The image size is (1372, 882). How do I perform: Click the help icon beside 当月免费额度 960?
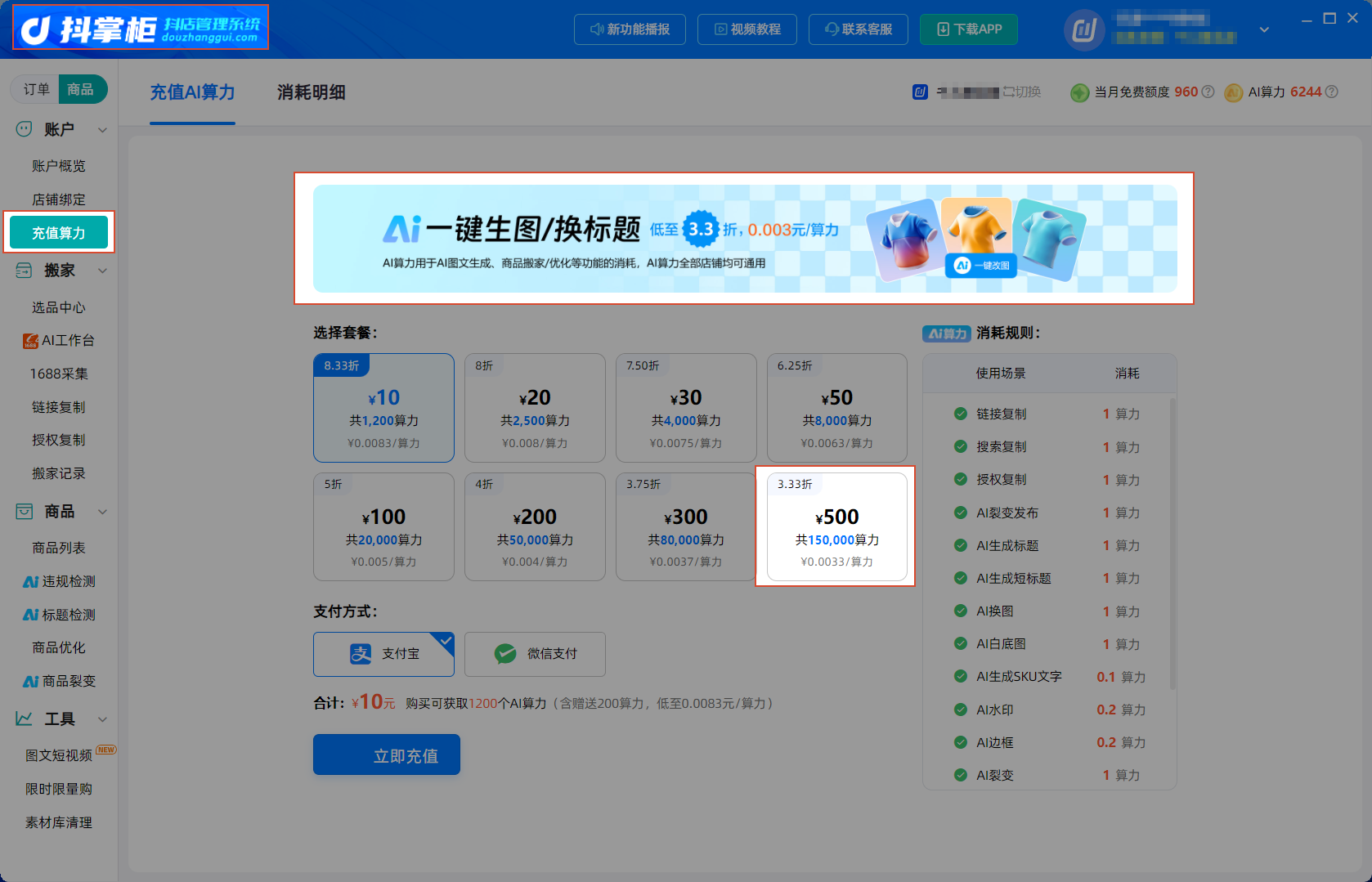click(1208, 92)
